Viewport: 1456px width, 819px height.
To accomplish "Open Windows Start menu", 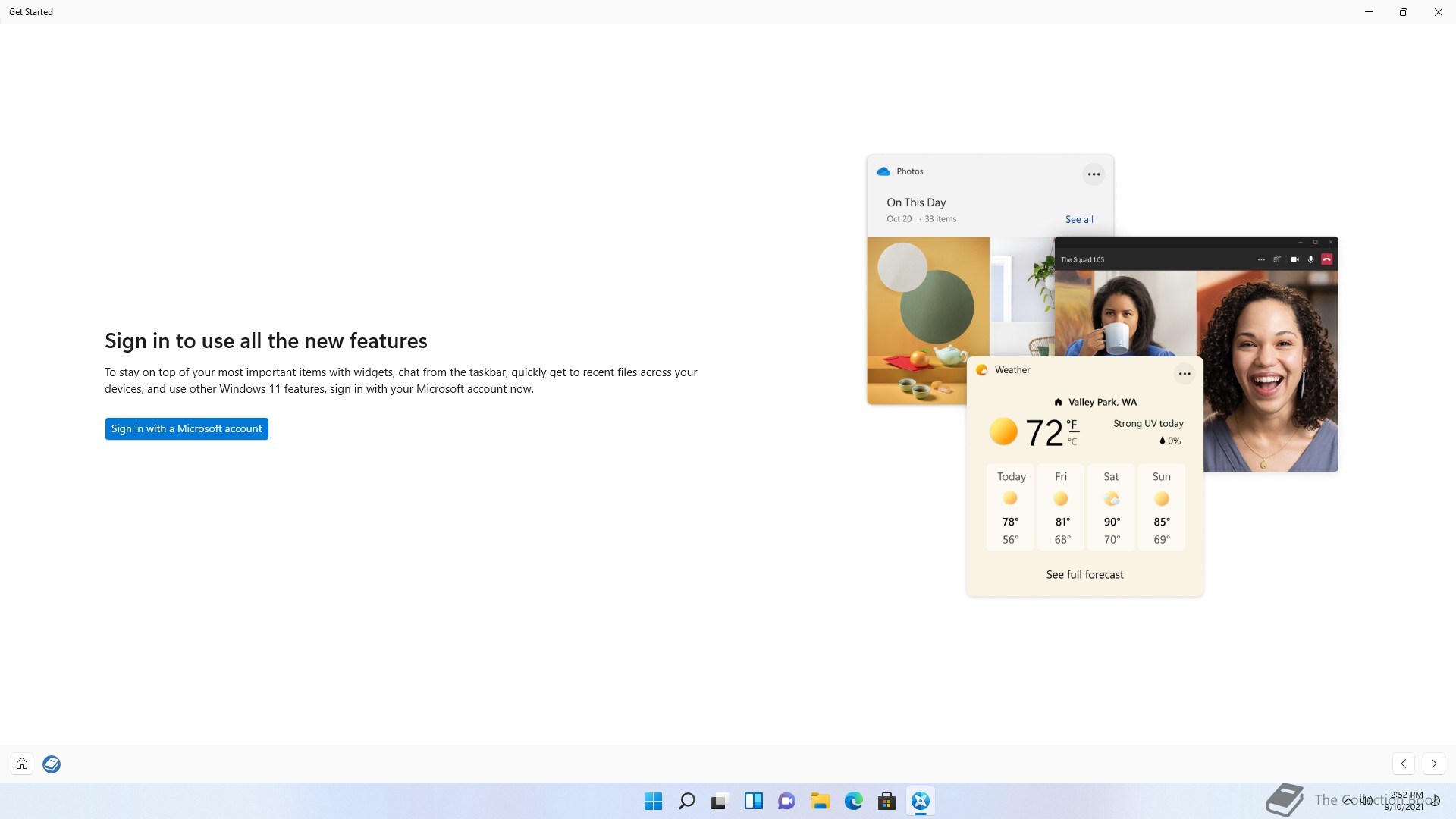I will coord(653,801).
